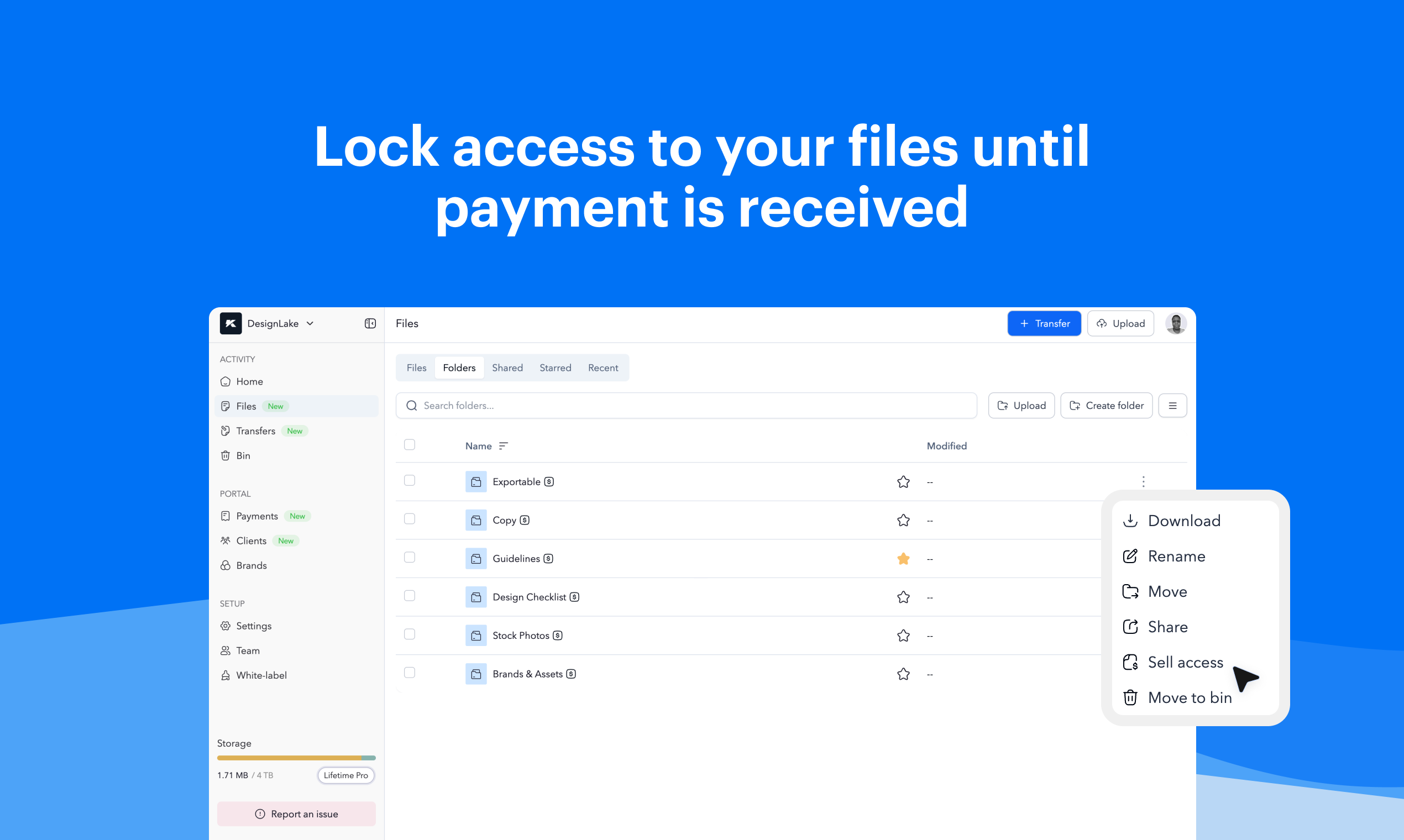This screenshot has height=840, width=1404.
Task: Open Clients in the portal section
Action: (x=296, y=540)
